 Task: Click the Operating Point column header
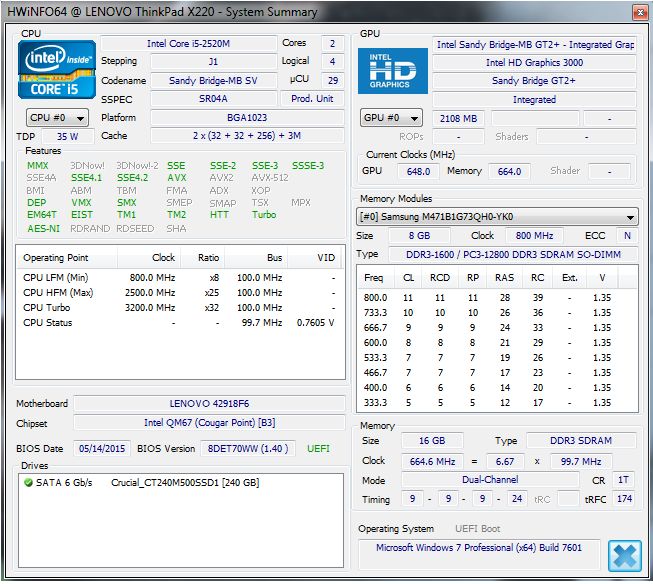pos(67,258)
